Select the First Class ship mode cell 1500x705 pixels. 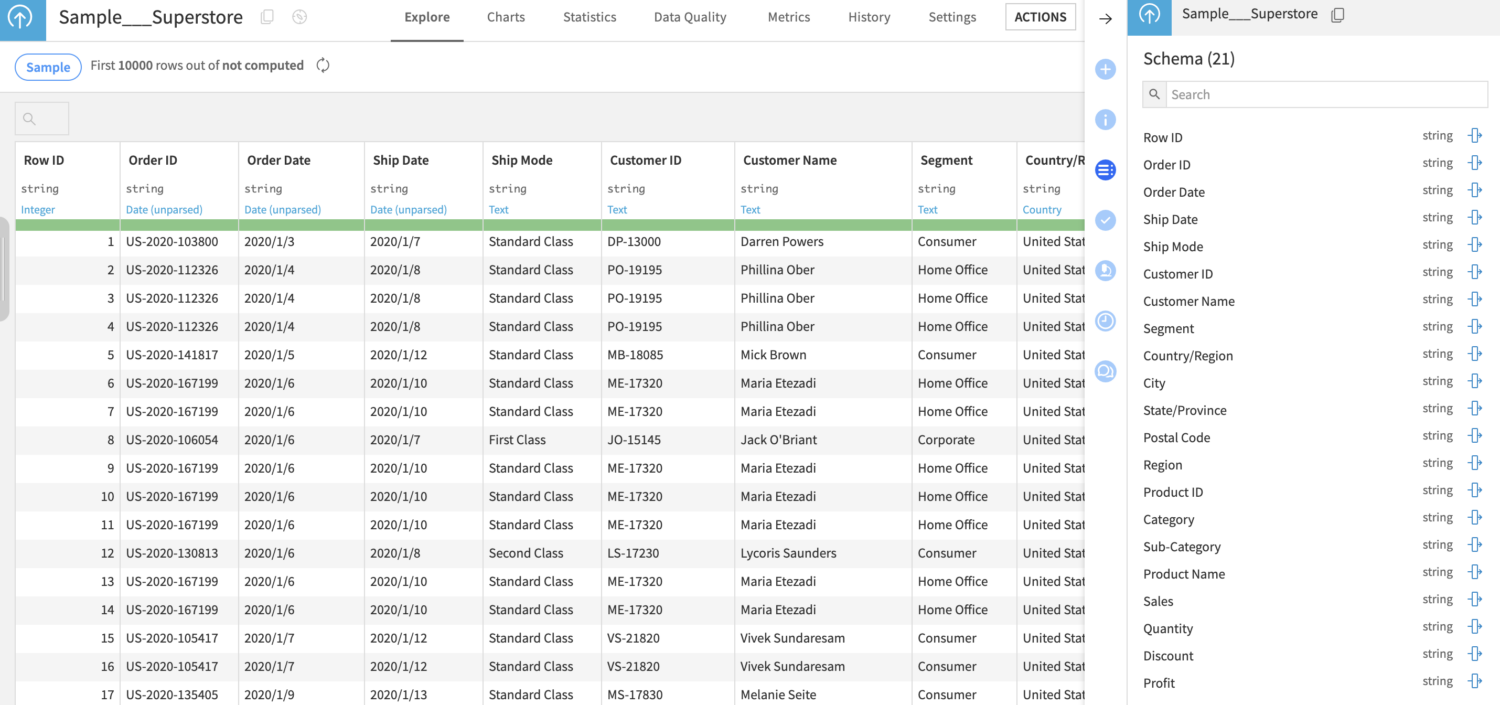tap(541, 440)
